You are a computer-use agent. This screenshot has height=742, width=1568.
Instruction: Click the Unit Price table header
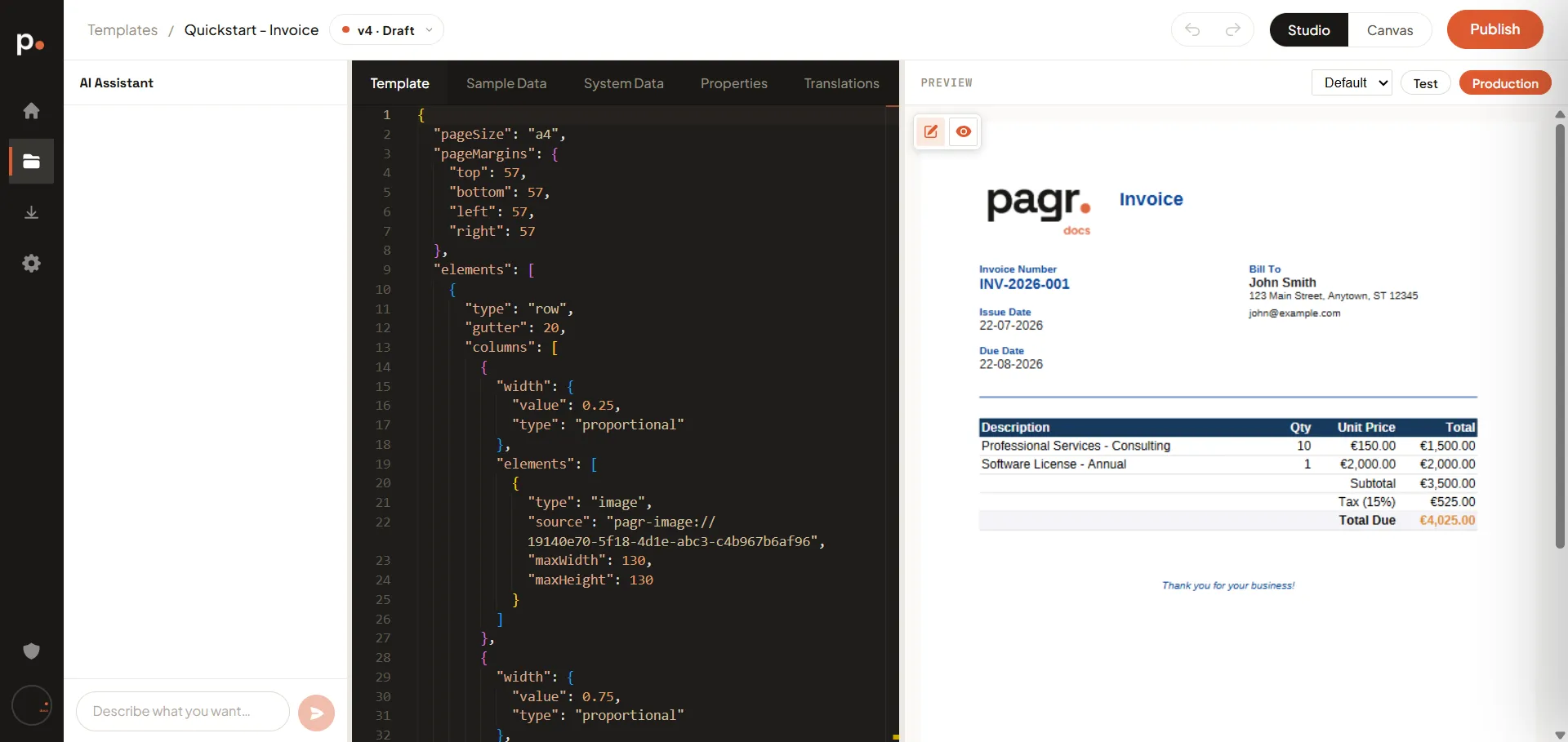coord(1365,427)
